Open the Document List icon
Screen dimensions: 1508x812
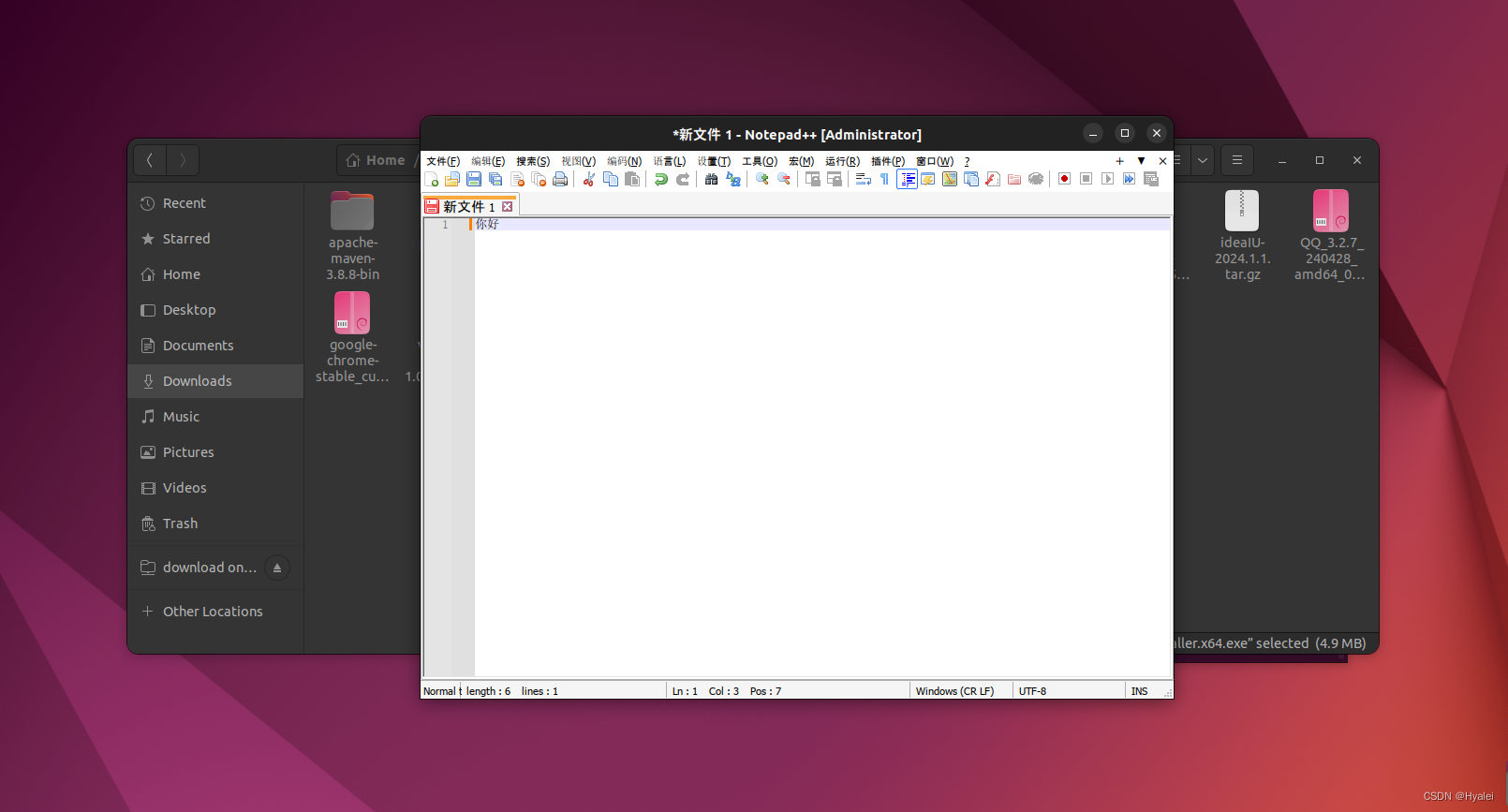coord(971,179)
